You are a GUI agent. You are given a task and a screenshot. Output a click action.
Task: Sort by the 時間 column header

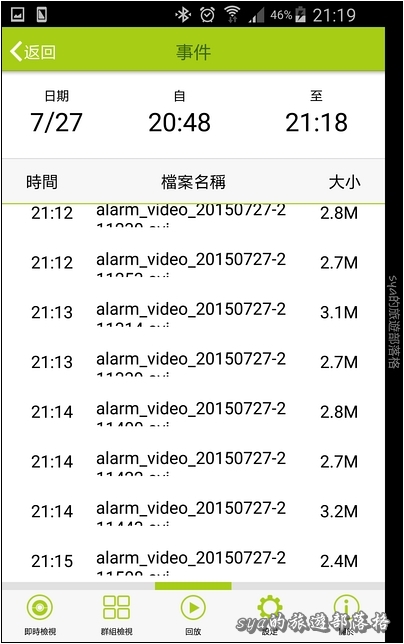[x=42, y=182]
